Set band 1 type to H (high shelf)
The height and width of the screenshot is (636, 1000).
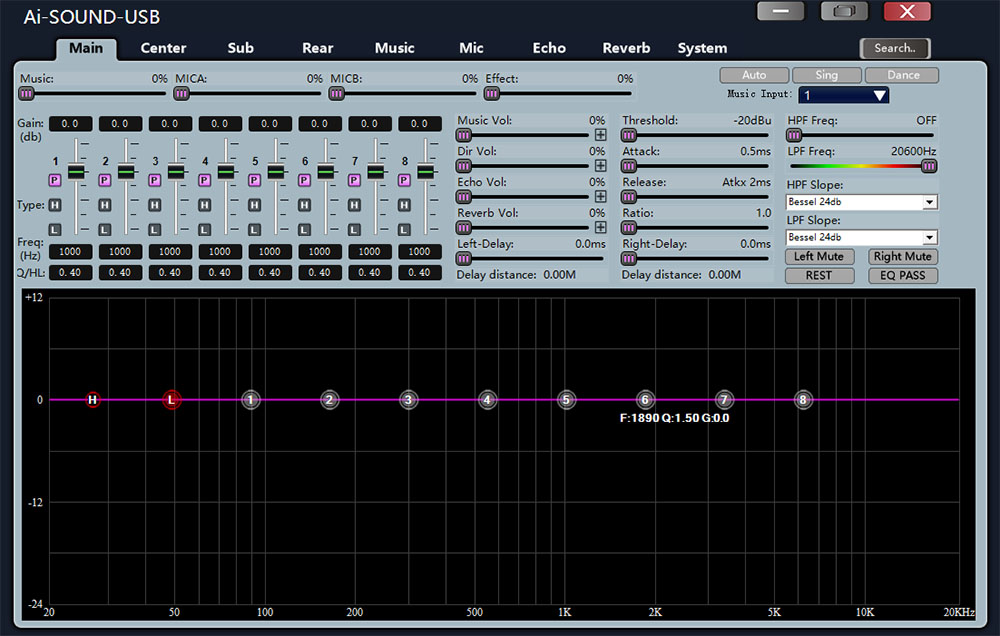[x=55, y=205]
